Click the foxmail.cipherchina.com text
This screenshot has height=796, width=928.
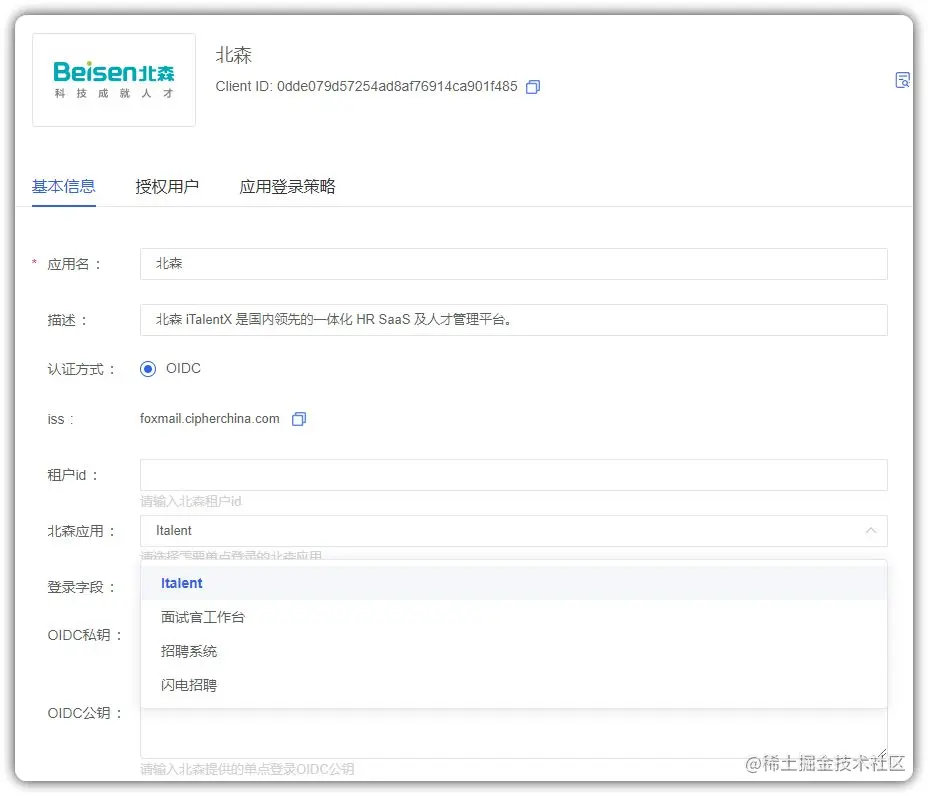[210, 418]
